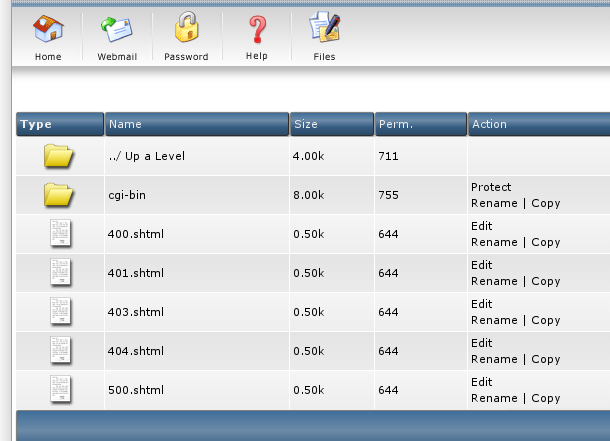The width and height of the screenshot is (610, 441).
Task: Open the Help question mark icon
Action: point(257,29)
